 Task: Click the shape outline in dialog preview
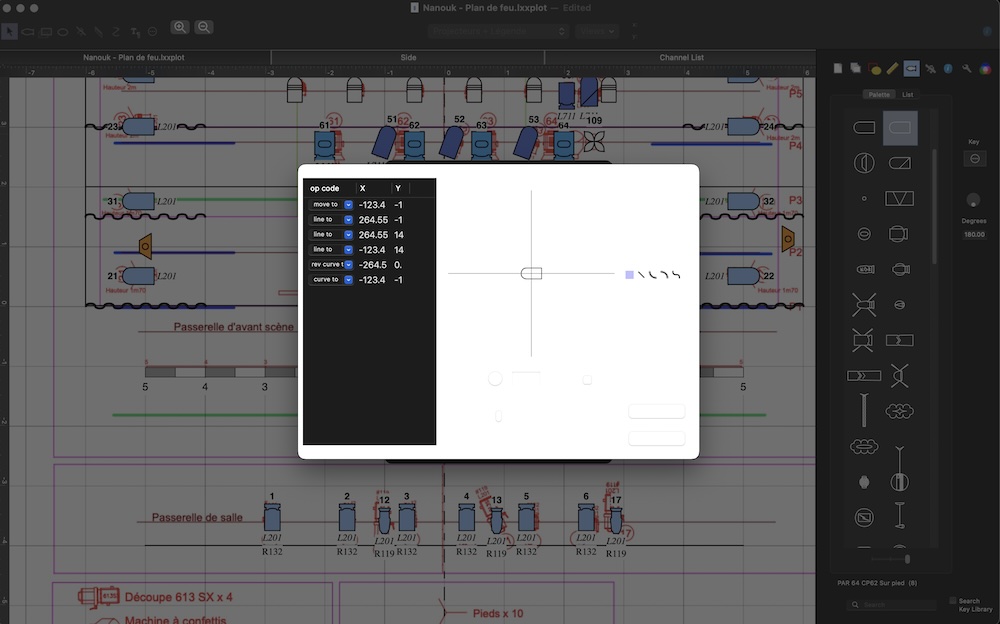coord(531,274)
